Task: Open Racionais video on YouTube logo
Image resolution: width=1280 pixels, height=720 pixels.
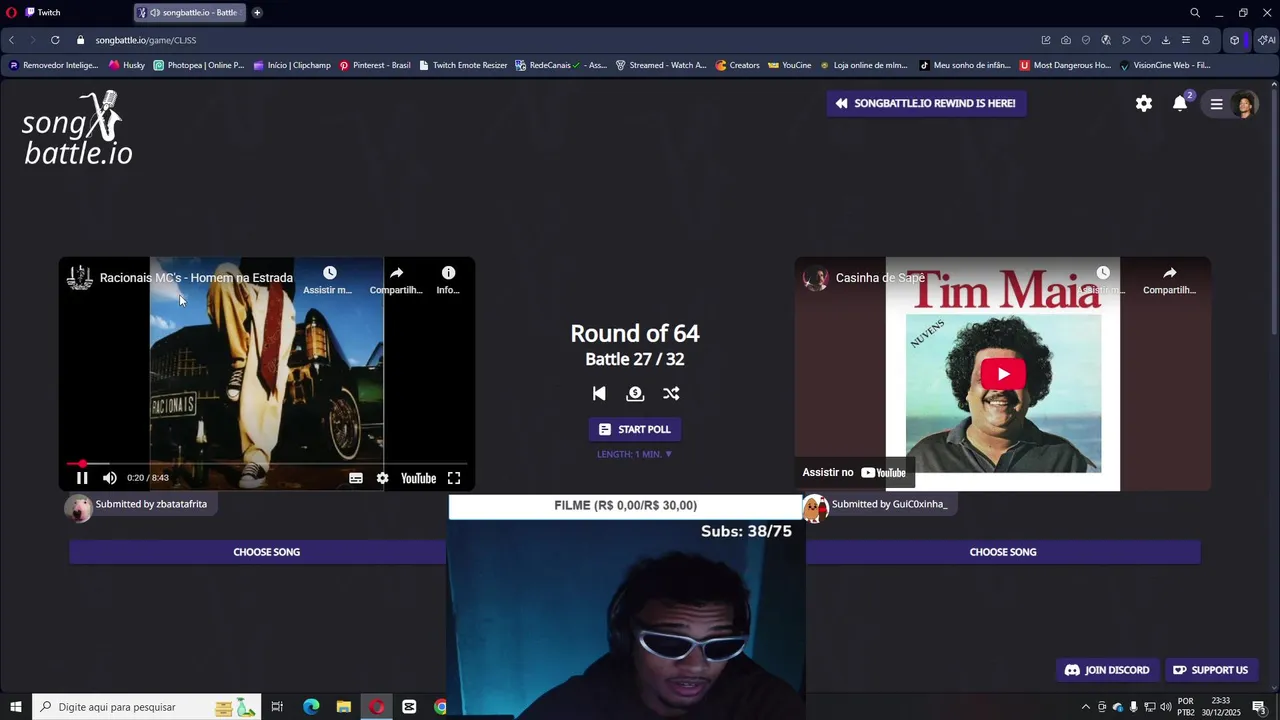Action: click(418, 478)
